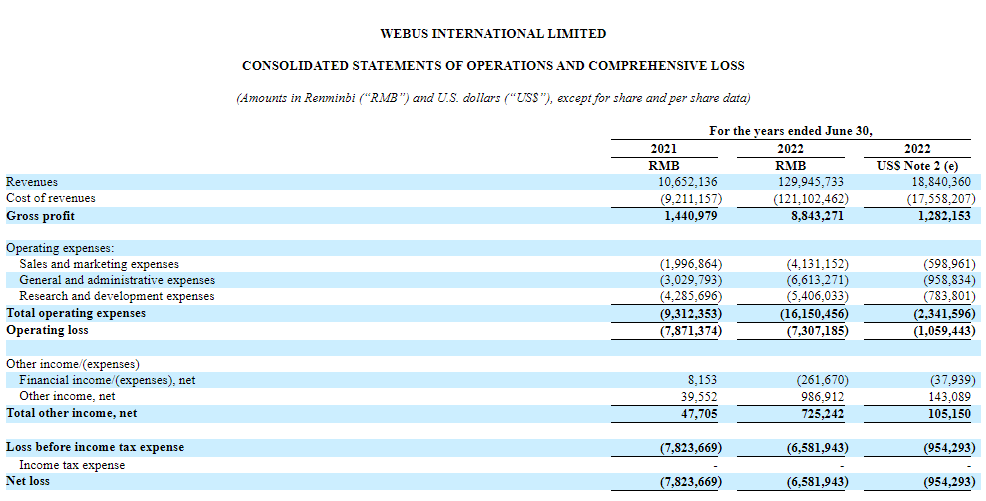The image size is (986, 501).
Task: Select the 1,440,979 gross profit value
Action: [684, 215]
